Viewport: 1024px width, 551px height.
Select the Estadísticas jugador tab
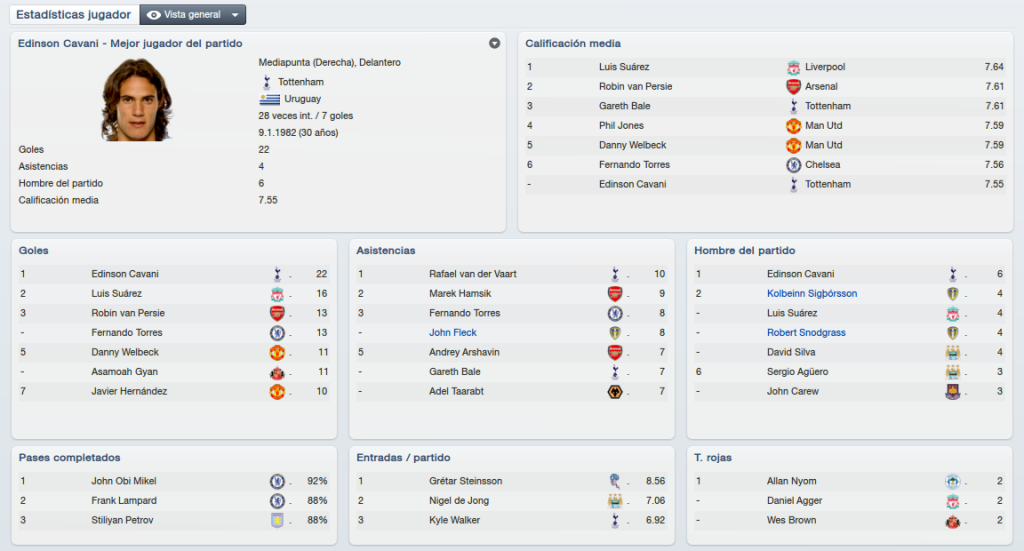tap(74, 14)
